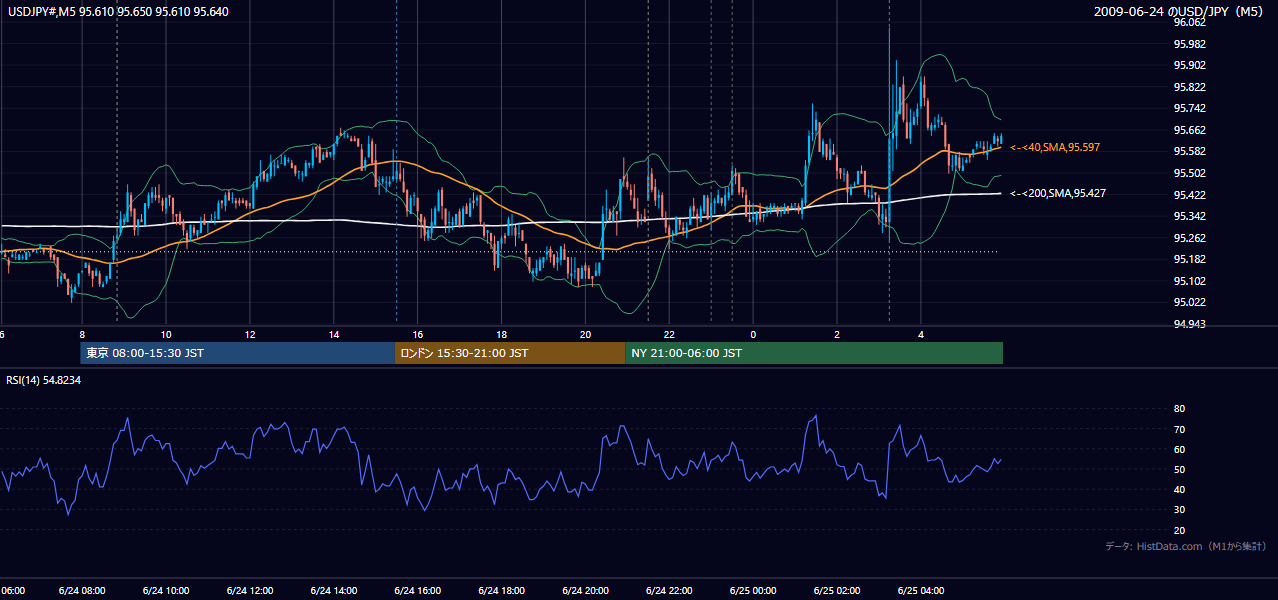Click hour label 16 under the price chart
The width and height of the screenshot is (1278, 600).
pos(418,334)
